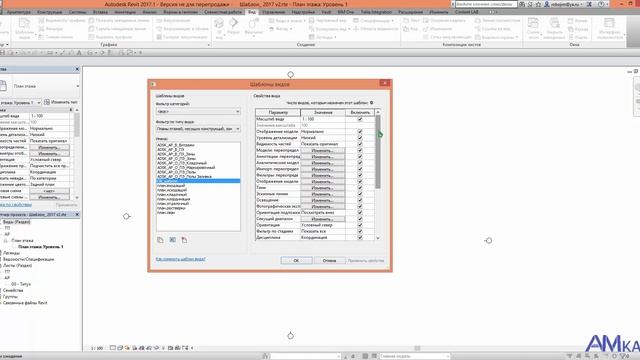Open the Фасад ribbon dropdown

coord(282,29)
